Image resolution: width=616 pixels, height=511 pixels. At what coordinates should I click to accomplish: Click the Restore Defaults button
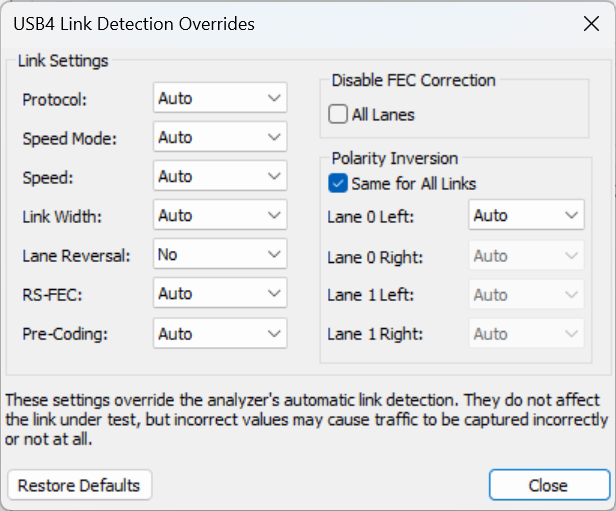pos(79,485)
